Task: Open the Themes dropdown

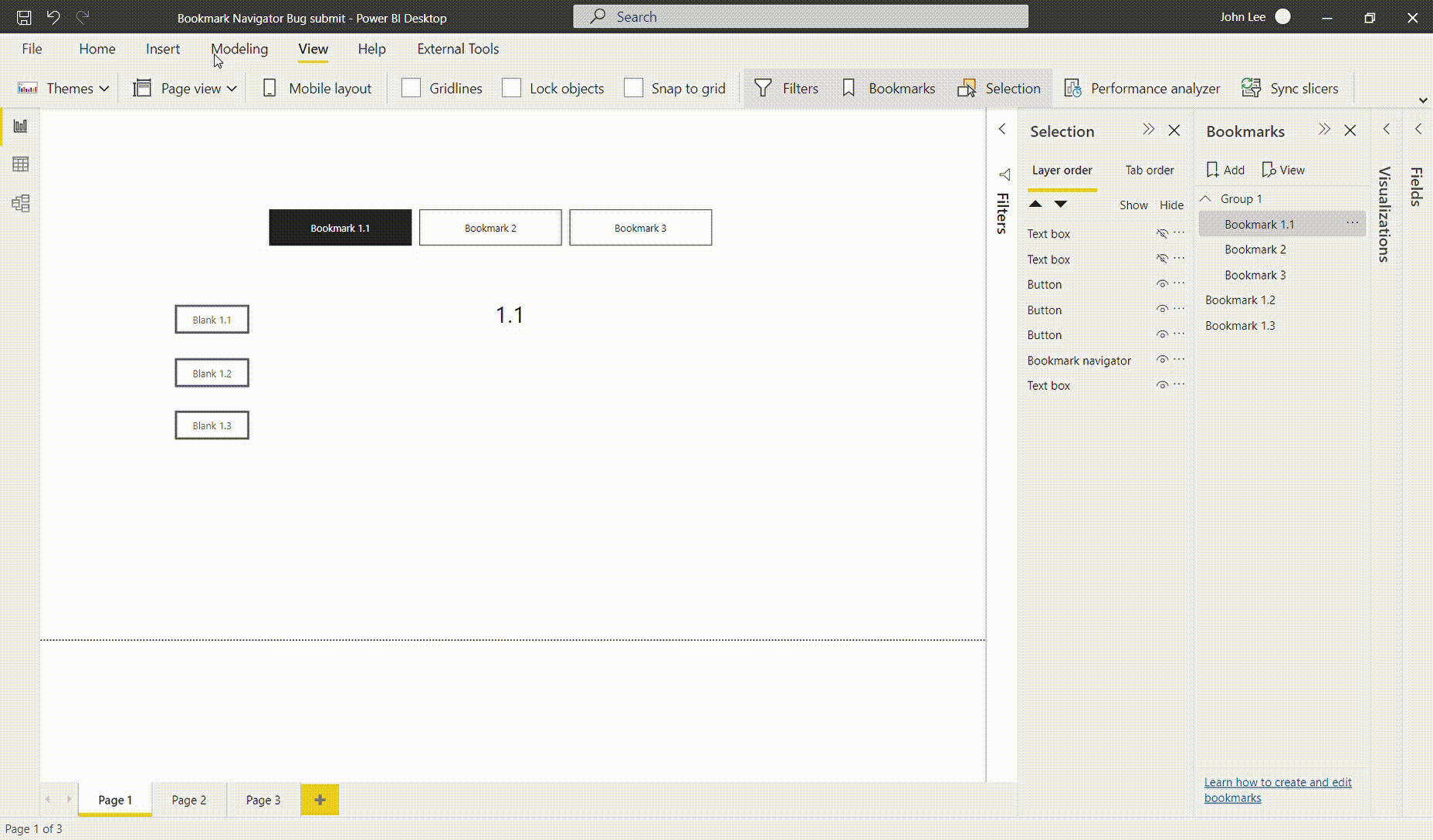Action: (x=63, y=88)
